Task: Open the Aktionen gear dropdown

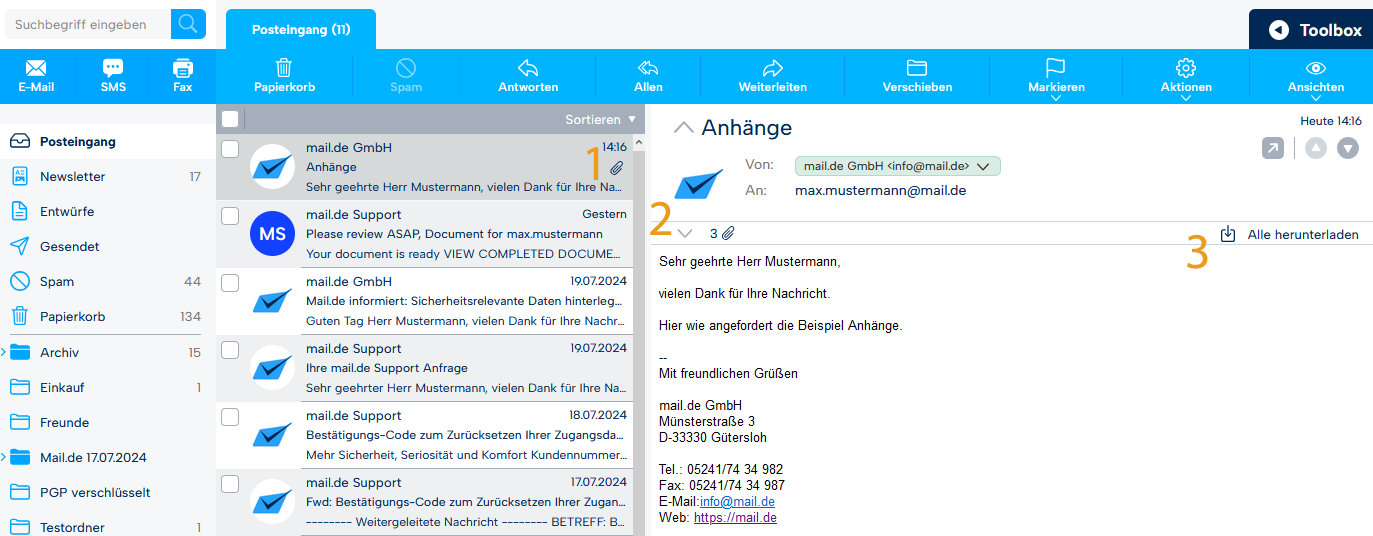Action: pyautogui.click(x=1186, y=78)
